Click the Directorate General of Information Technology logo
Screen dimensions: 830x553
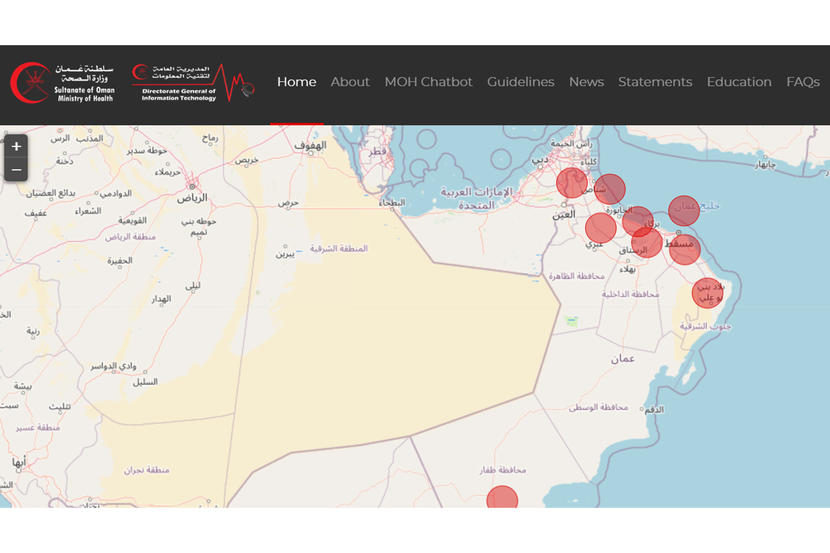(x=193, y=83)
